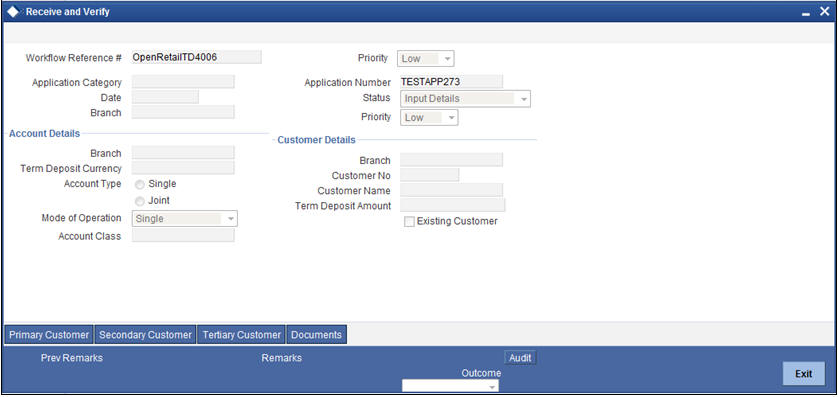Click the Prev Remarks label
The height and width of the screenshot is (397, 838).
click(x=72, y=358)
